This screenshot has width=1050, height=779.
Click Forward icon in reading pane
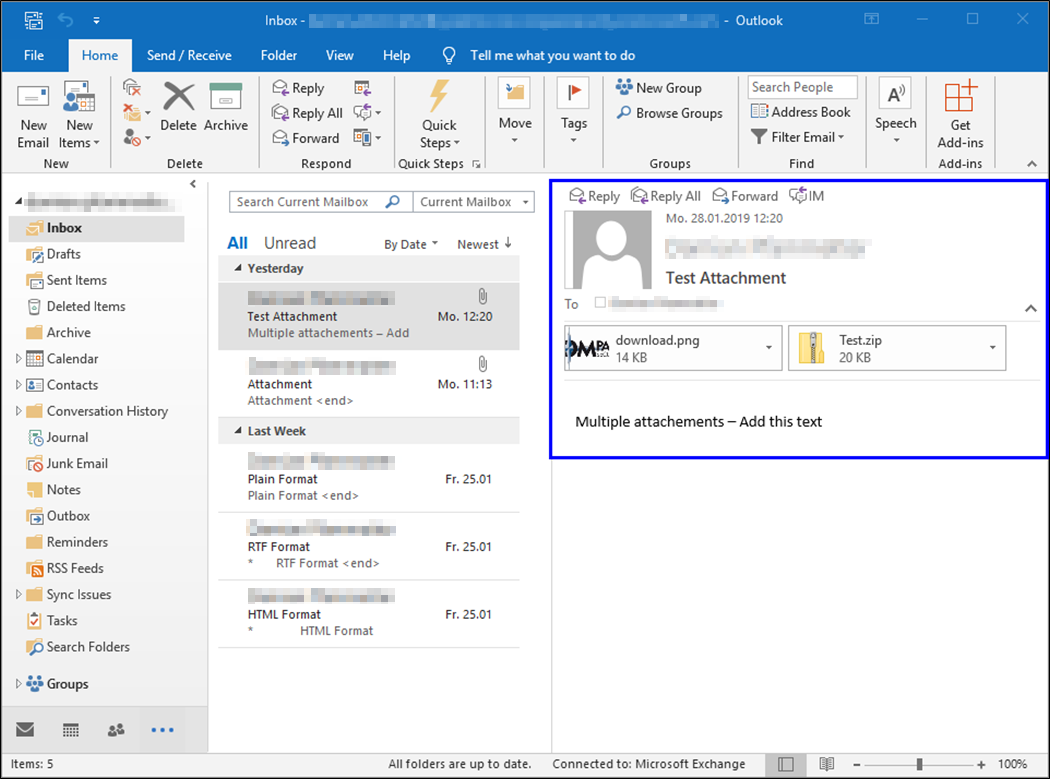pos(745,196)
